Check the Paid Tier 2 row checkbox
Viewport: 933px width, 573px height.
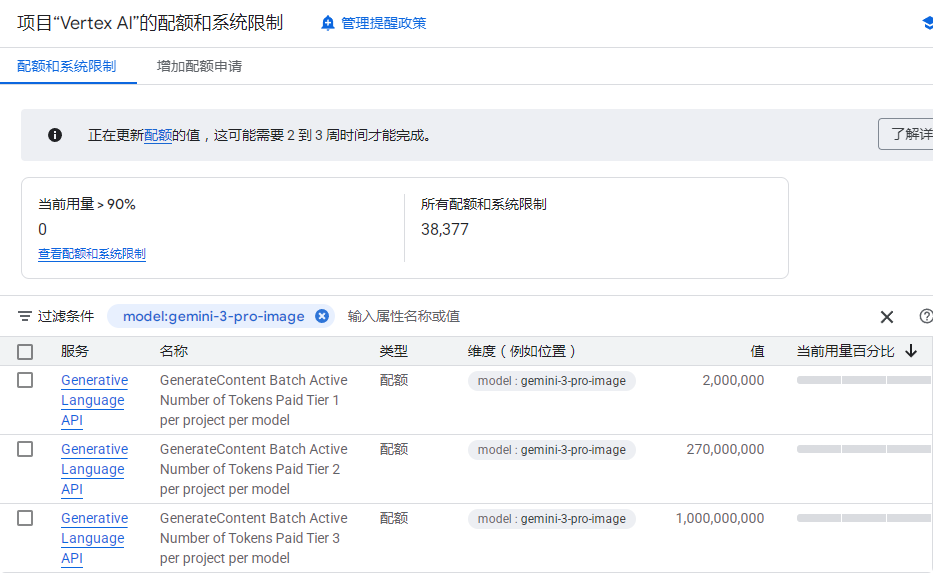tap(25, 449)
